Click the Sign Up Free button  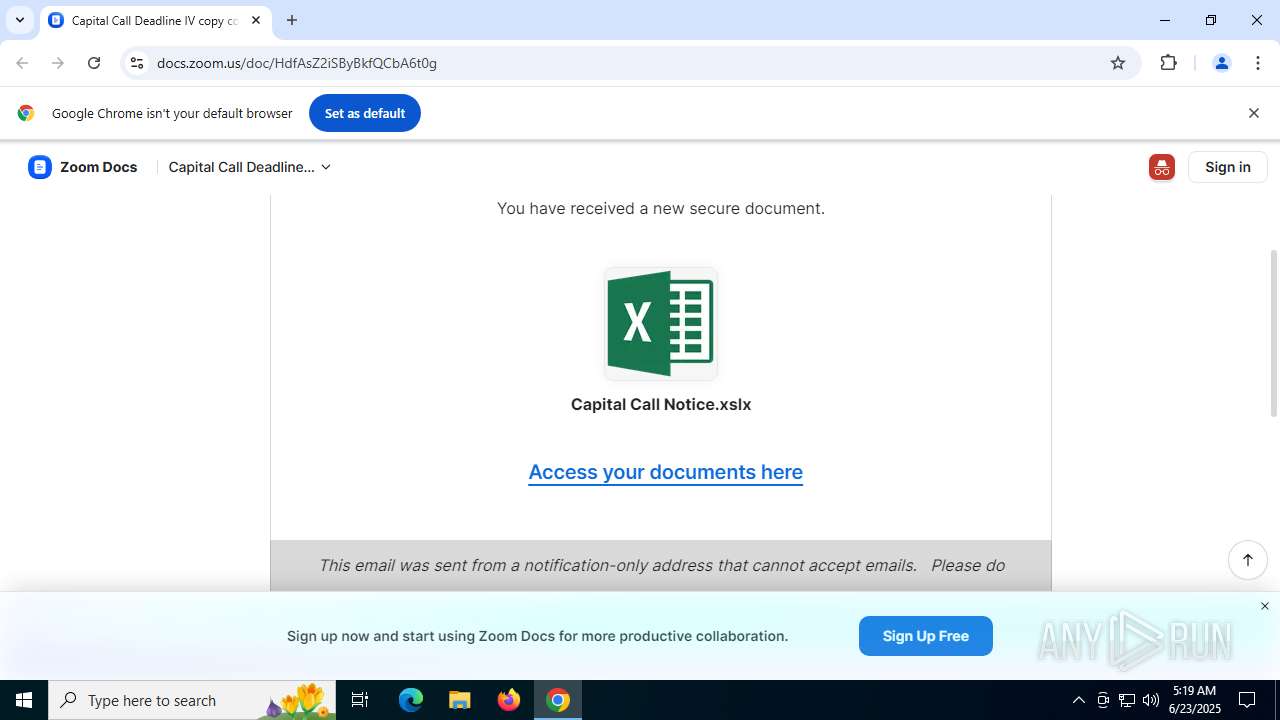point(925,636)
